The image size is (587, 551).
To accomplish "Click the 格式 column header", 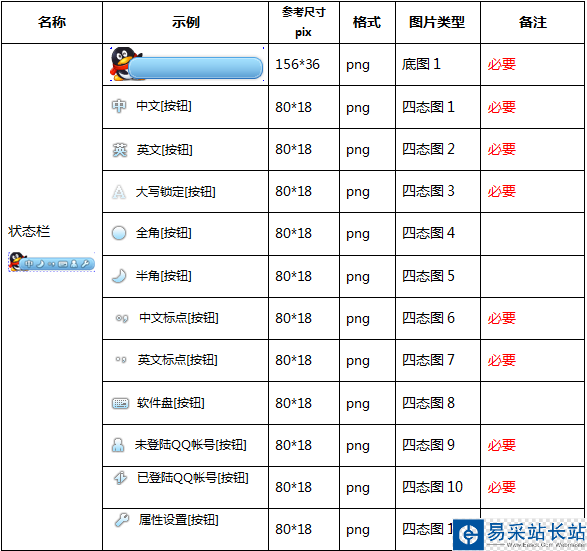I will pos(367,22).
